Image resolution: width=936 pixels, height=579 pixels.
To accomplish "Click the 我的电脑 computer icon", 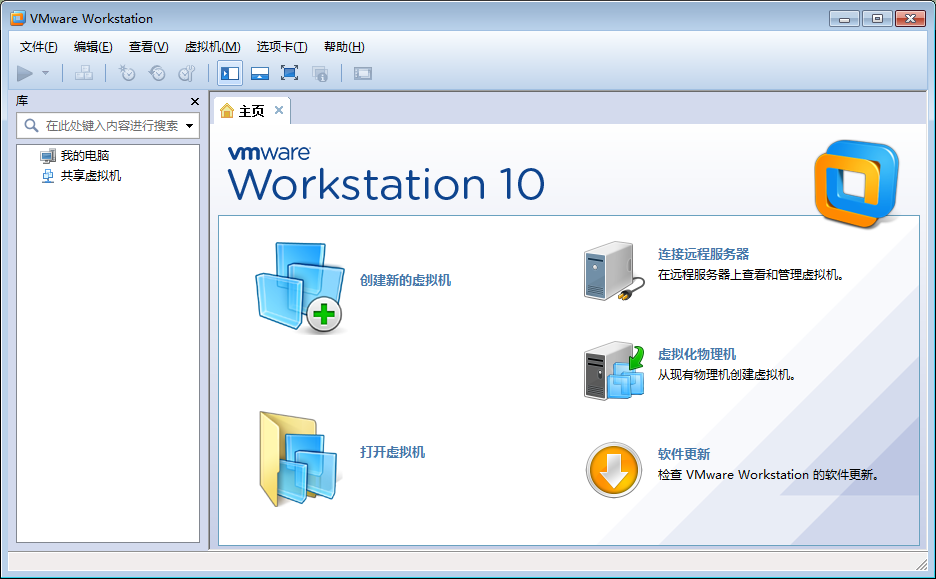I will point(48,156).
